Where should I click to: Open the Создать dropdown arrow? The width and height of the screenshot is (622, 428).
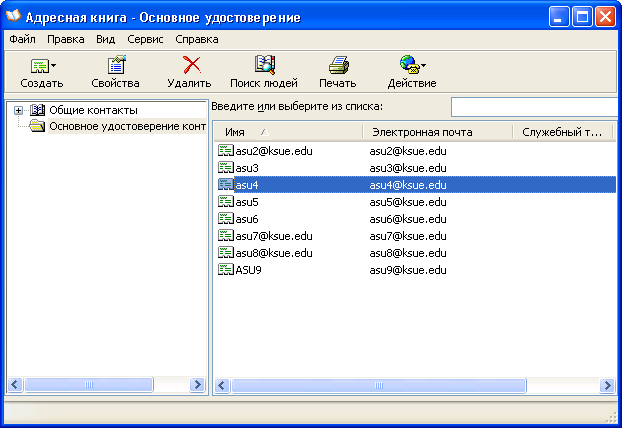[54, 65]
